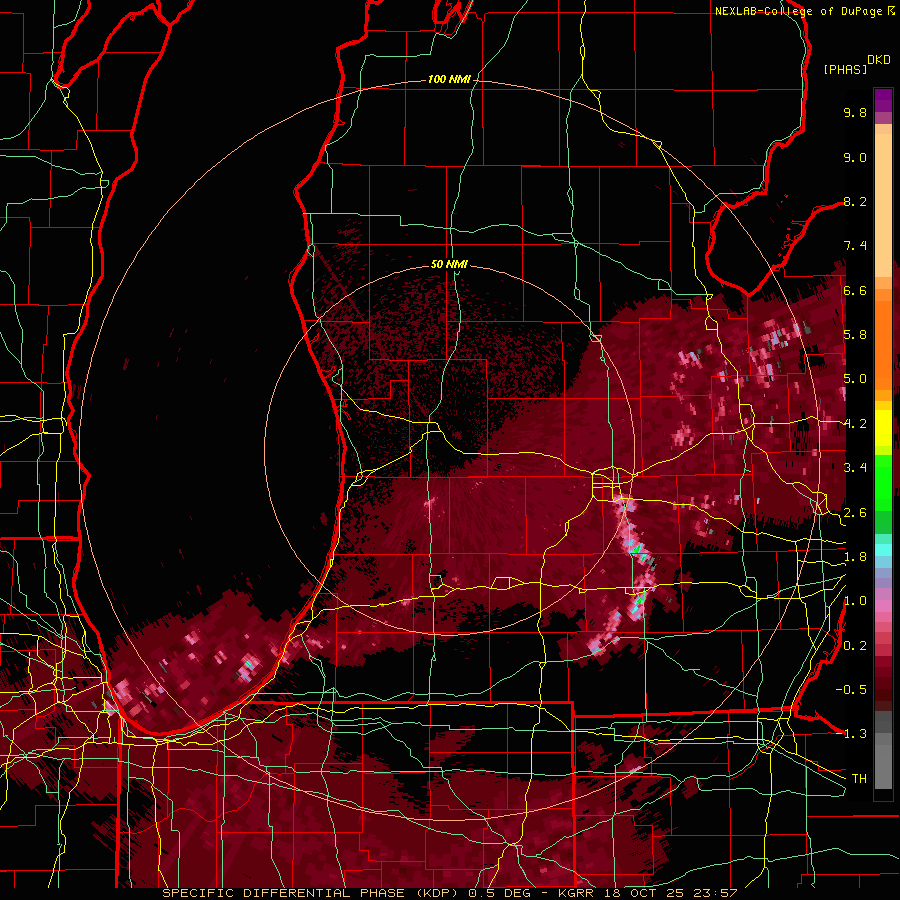Image resolution: width=900 pixels, height=900 pixels.
Task: Click the "TH" threshold label on the scale
Action: click(859, 779)
